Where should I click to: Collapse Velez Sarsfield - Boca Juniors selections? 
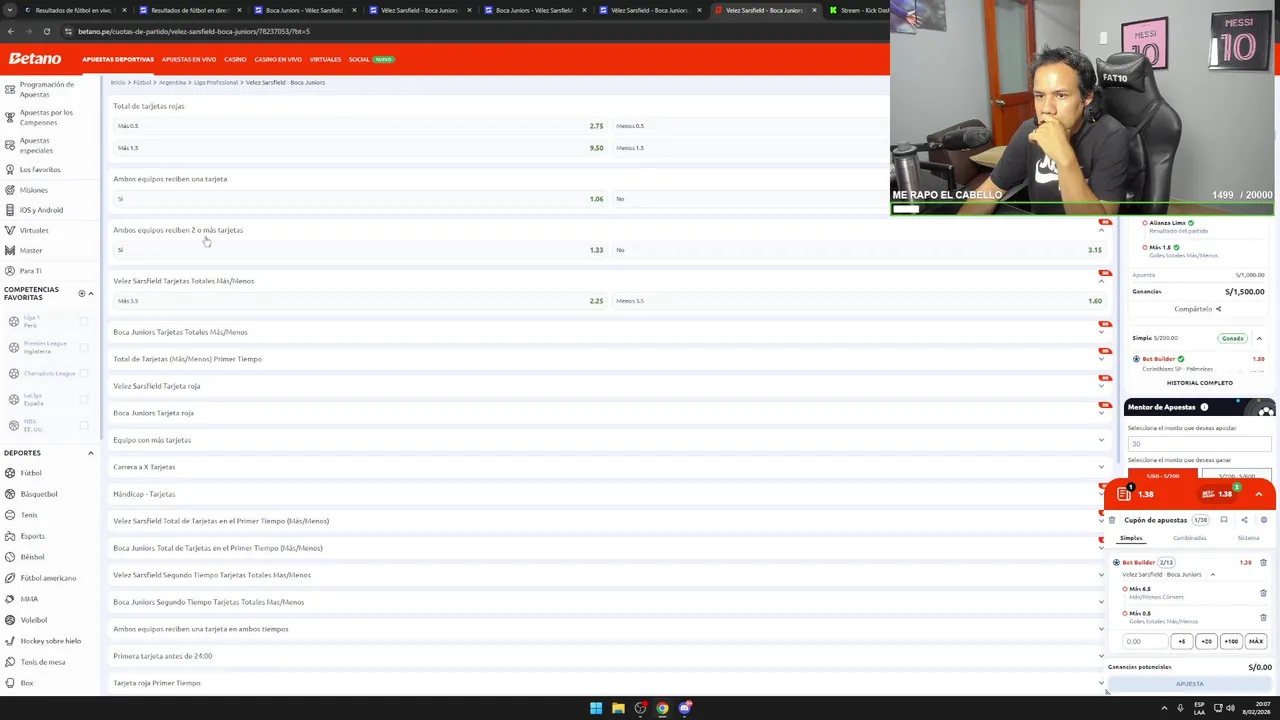[1213, 575]
